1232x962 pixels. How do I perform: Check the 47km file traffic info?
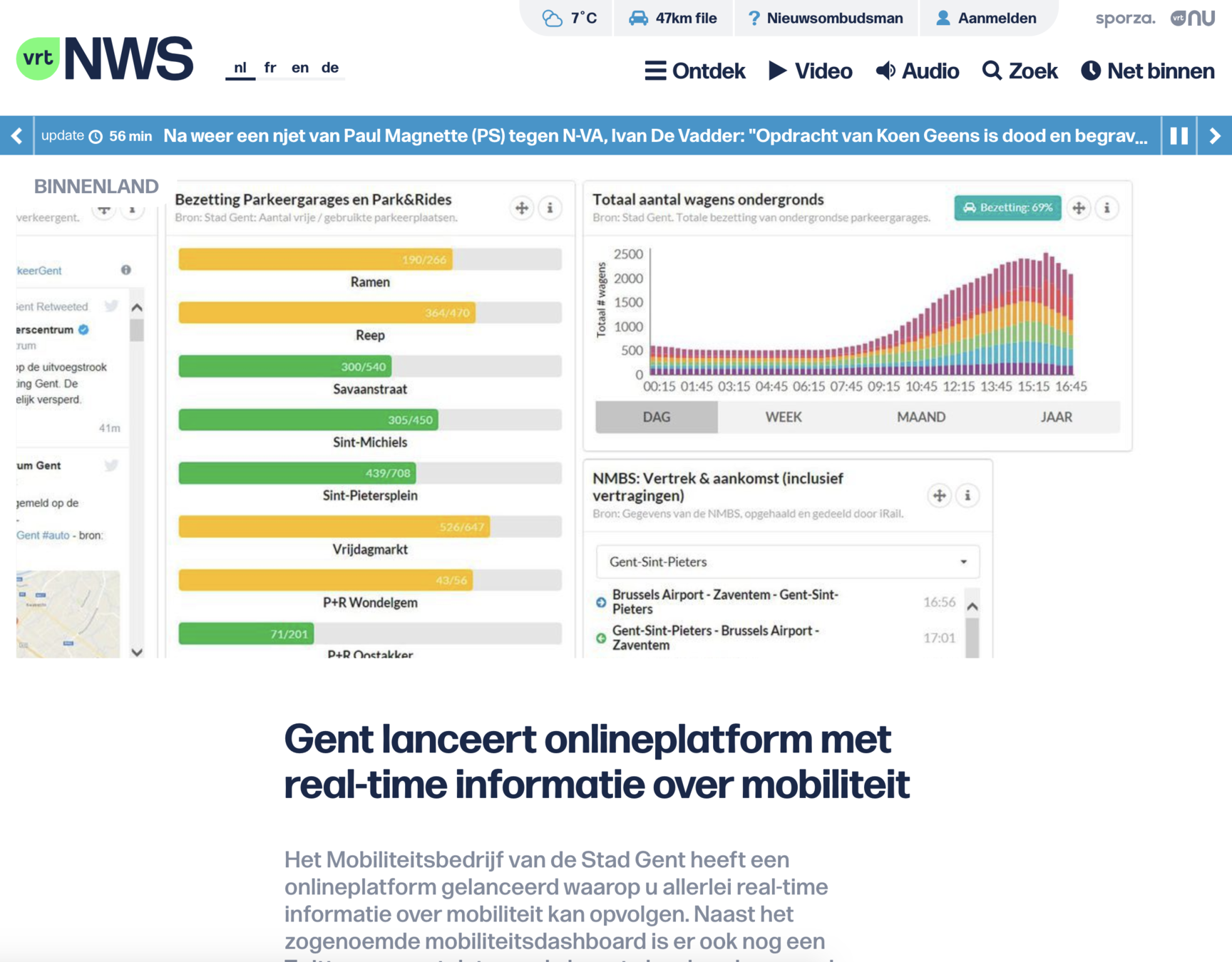[x=672, y=18]
